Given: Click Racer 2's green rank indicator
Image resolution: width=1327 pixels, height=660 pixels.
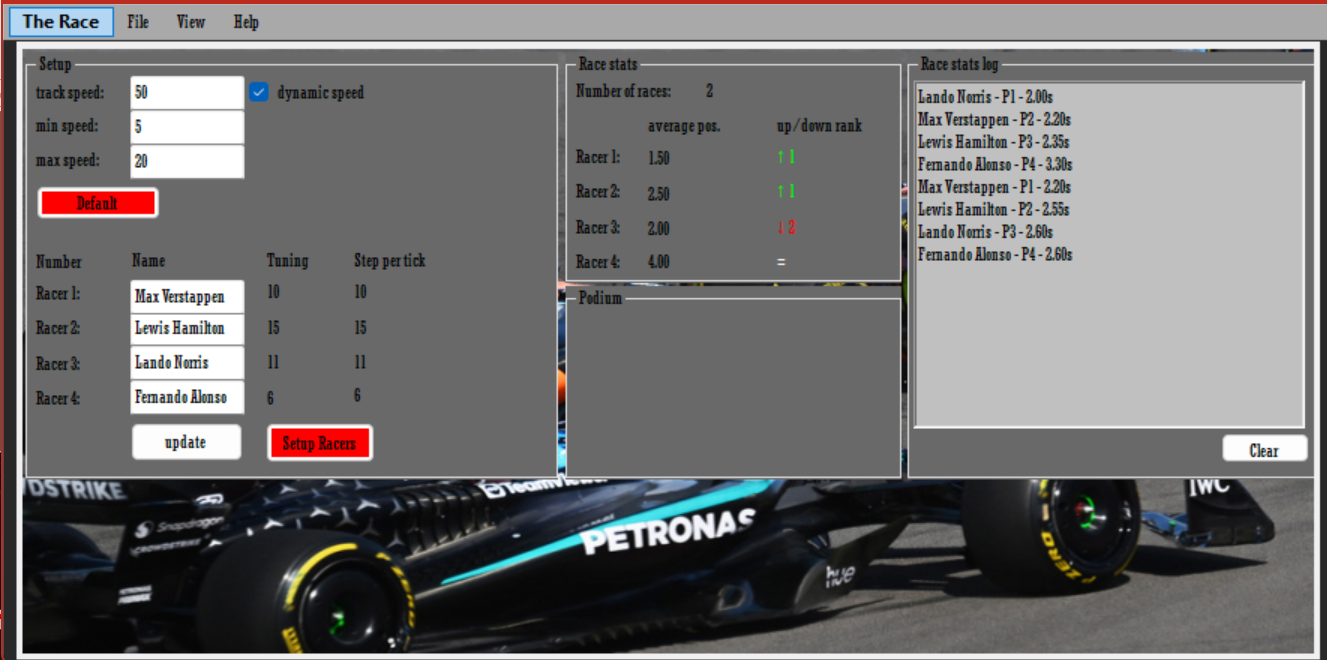Looking at the screenshot, I should click(x=785, y=192).
